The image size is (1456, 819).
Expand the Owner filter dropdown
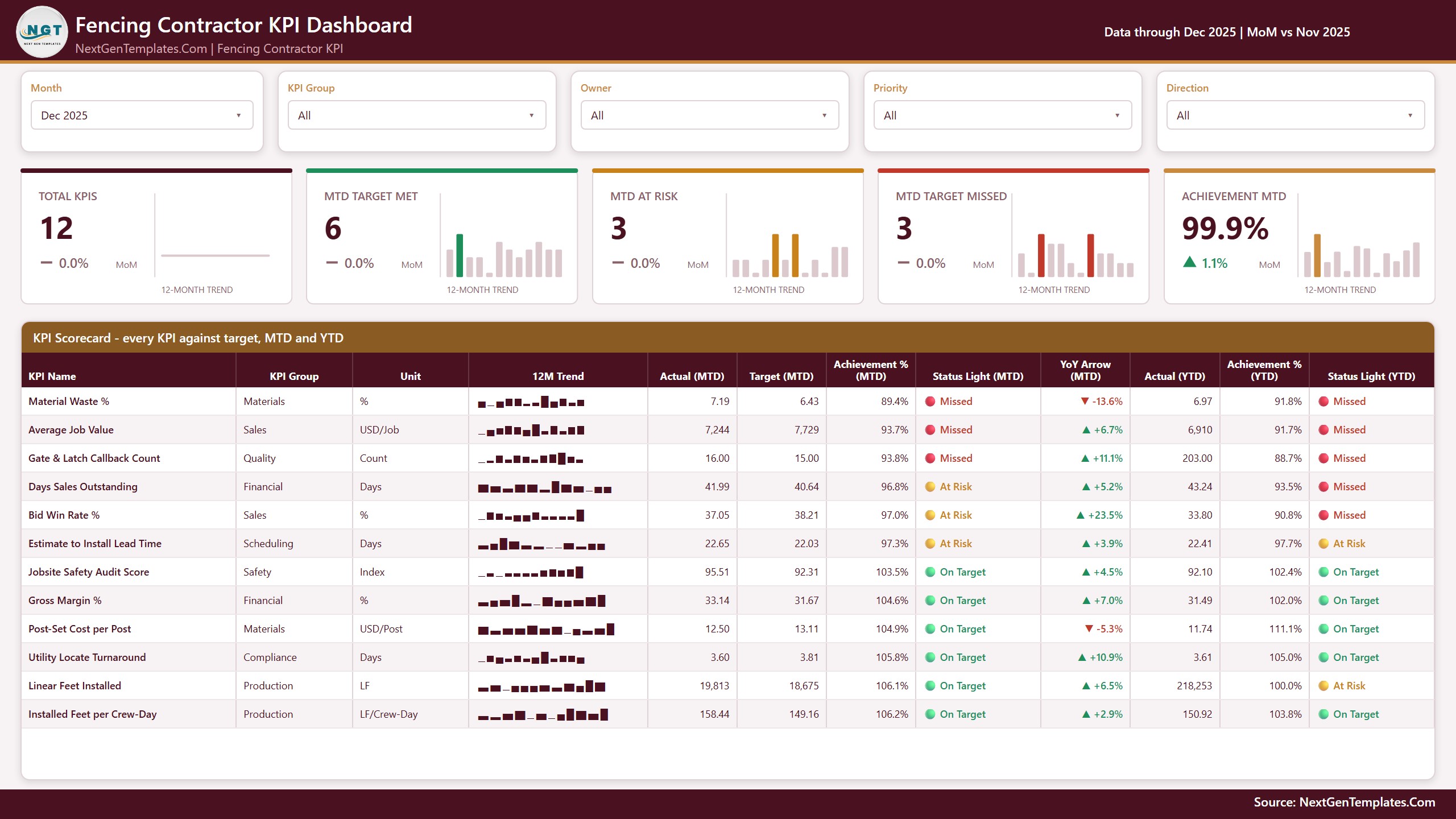pyautogui.click(x=710, y=115)
